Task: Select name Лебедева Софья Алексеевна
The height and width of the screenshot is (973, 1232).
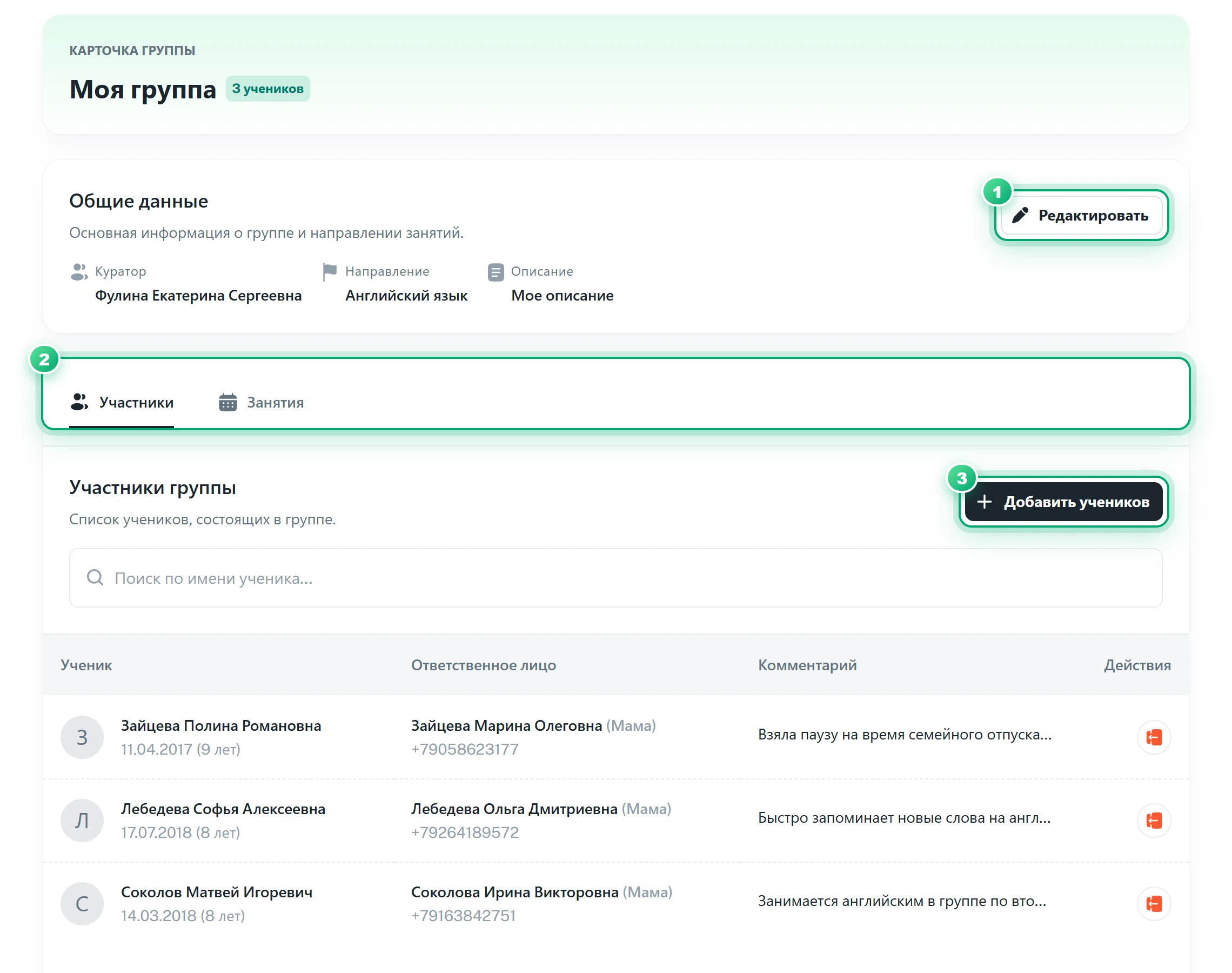Action: [x=223, y=808]
